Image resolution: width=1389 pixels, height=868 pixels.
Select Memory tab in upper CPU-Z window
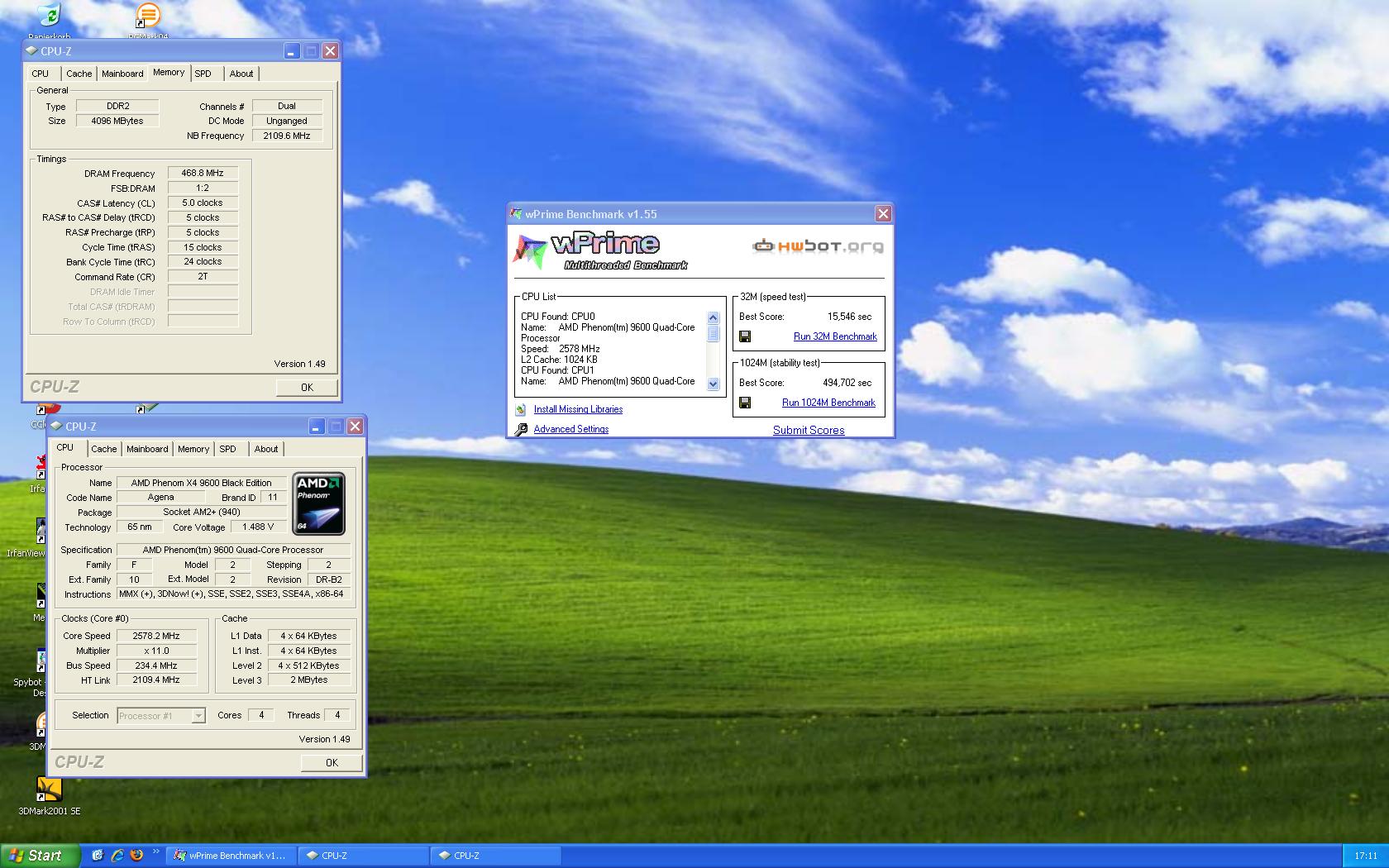point(169,73)
